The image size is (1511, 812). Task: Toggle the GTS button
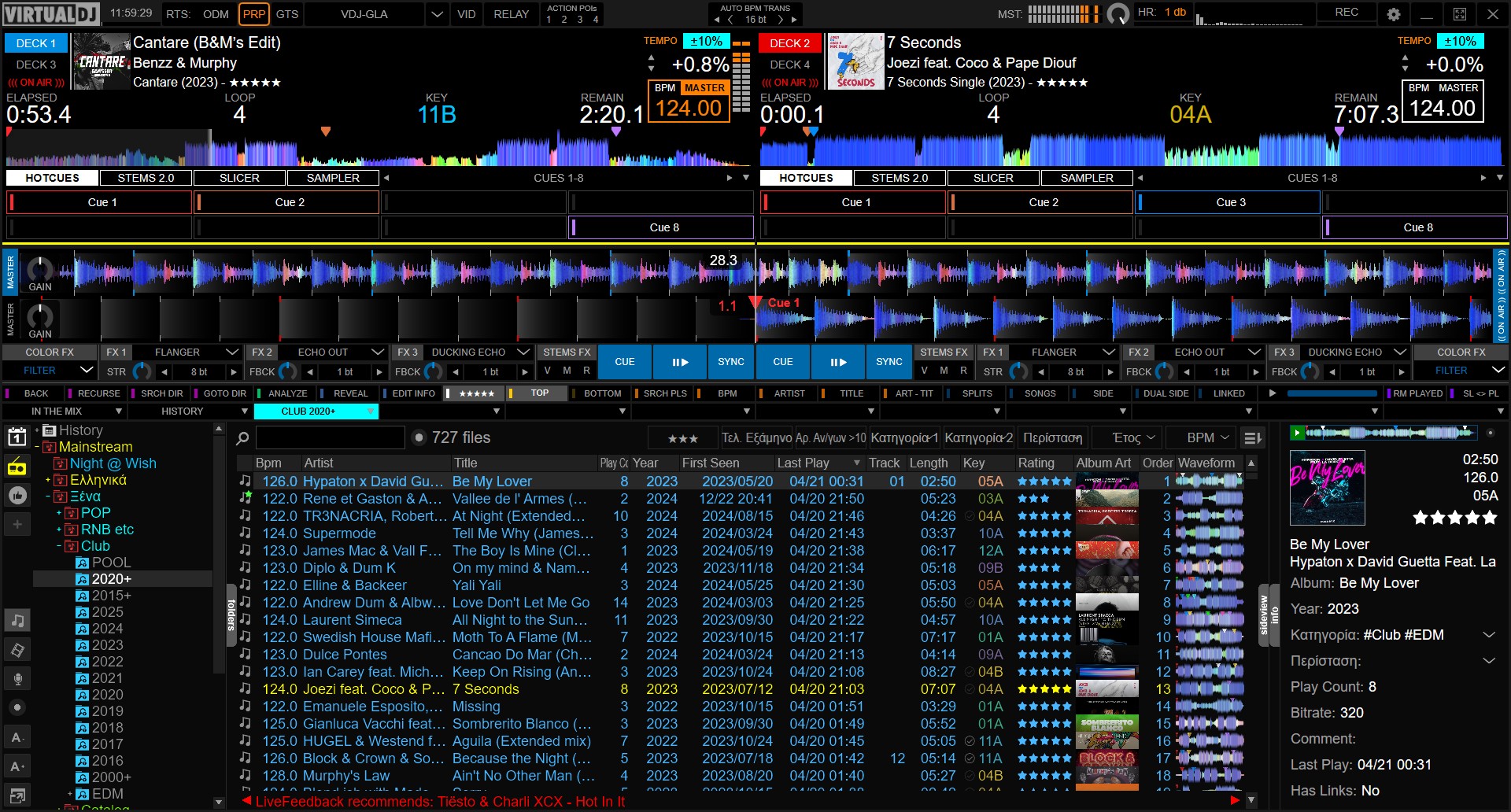[287, 14]
